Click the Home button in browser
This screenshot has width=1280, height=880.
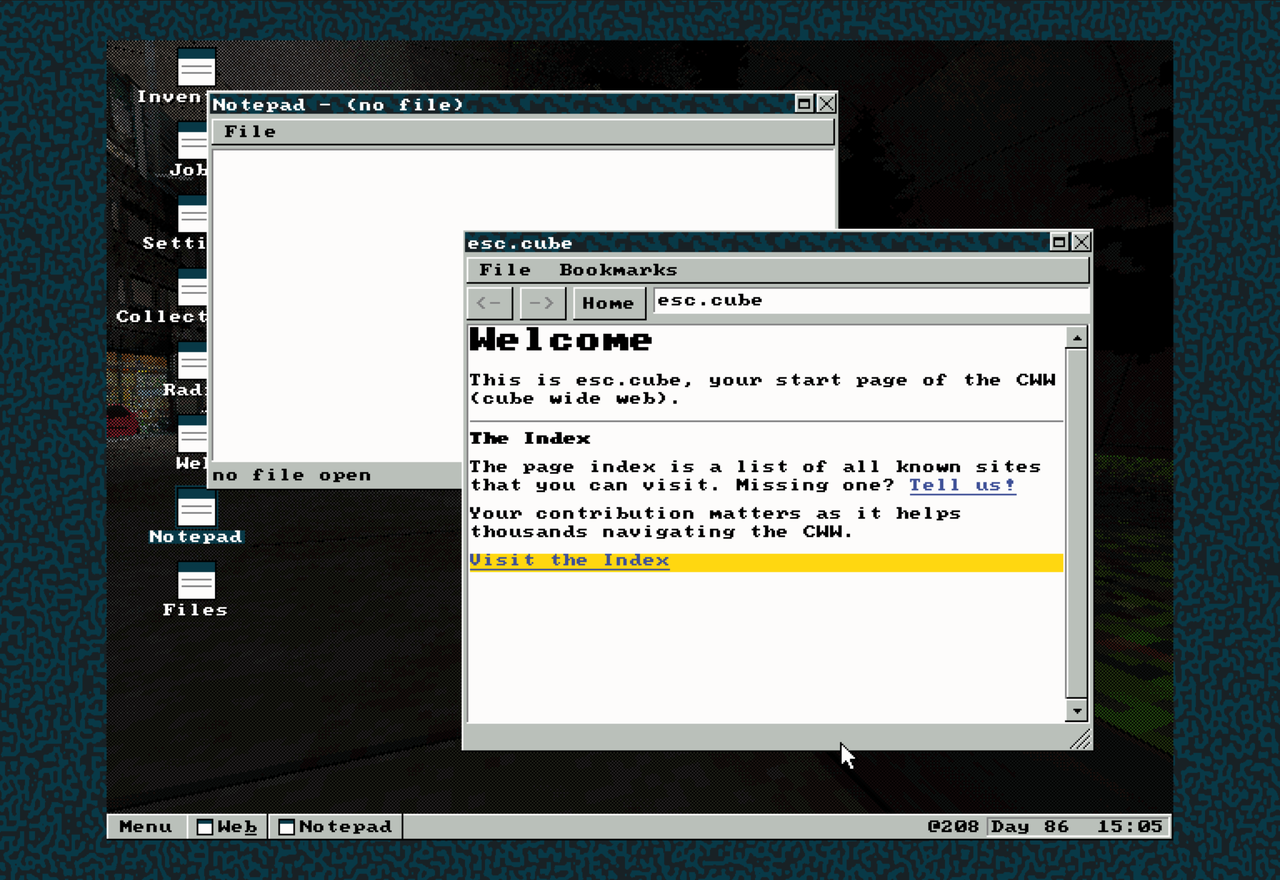(609, 303)
